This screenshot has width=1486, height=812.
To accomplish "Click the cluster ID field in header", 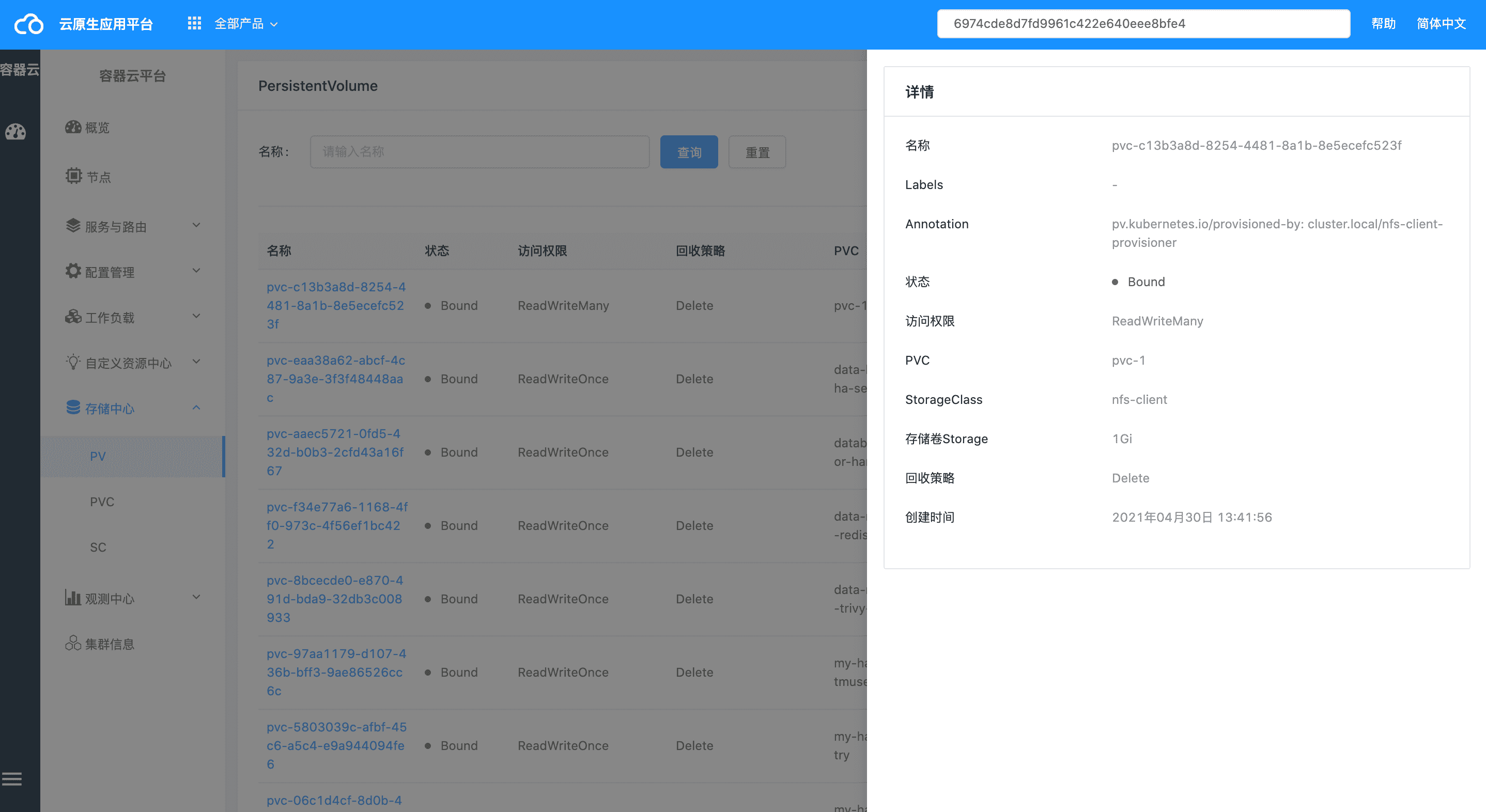I will point(1143,24).
